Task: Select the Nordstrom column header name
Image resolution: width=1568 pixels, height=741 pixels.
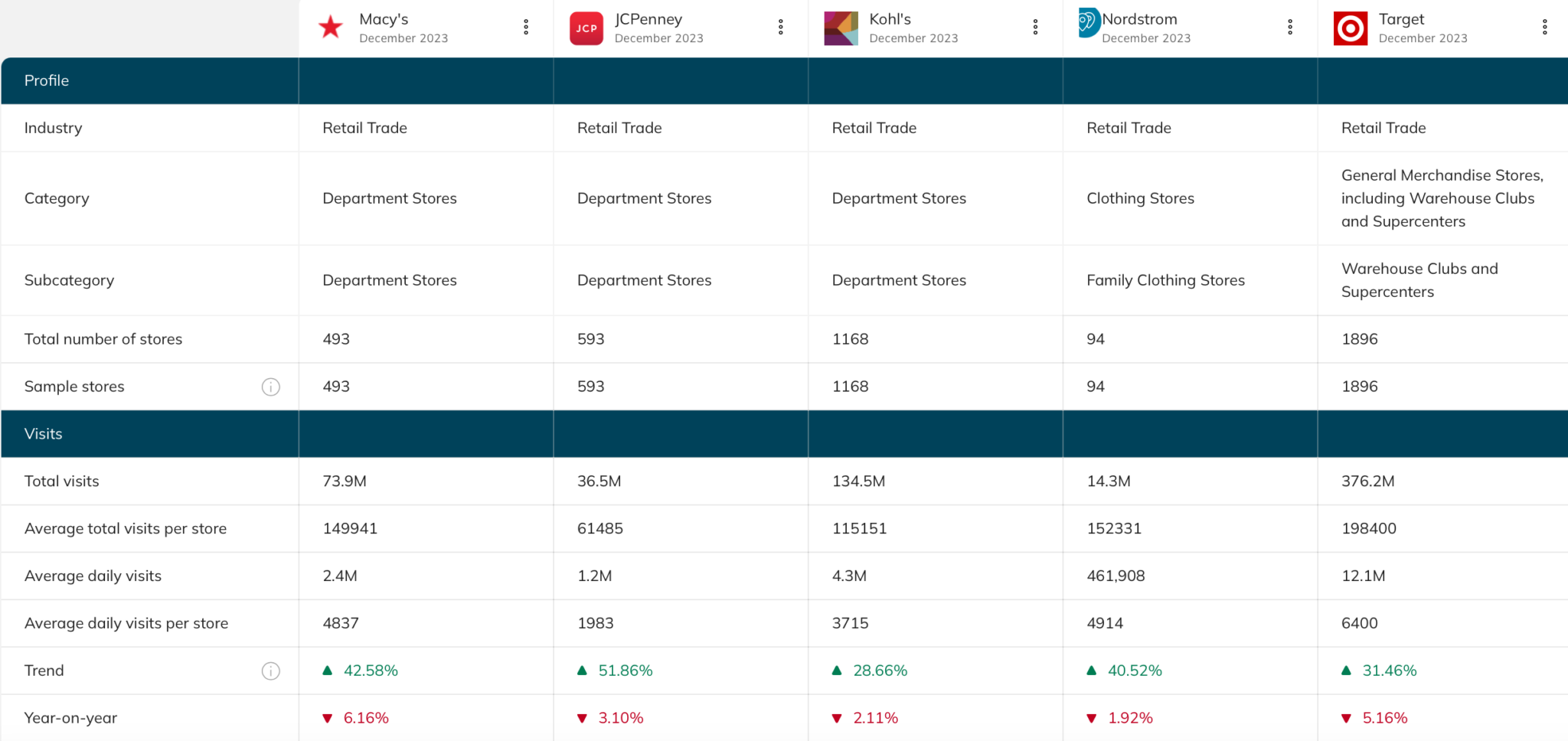Action: pyautogui.click(x=1140, y=19)
